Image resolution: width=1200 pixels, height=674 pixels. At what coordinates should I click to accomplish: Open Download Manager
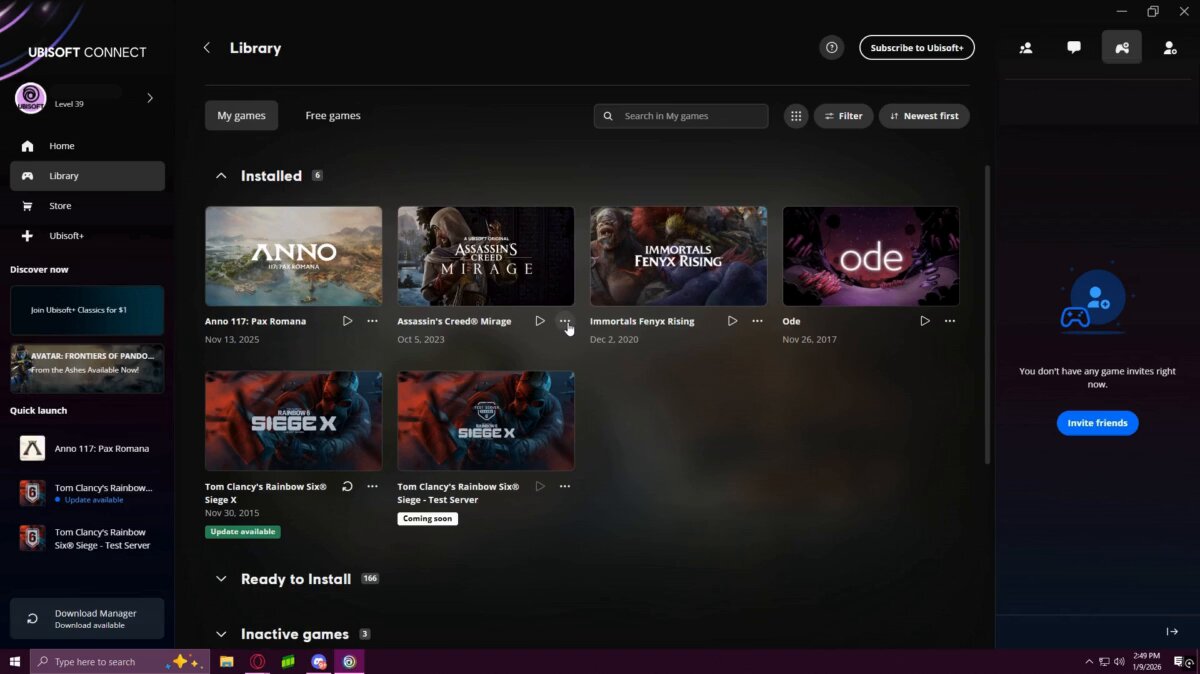click(x=87, y=619)
